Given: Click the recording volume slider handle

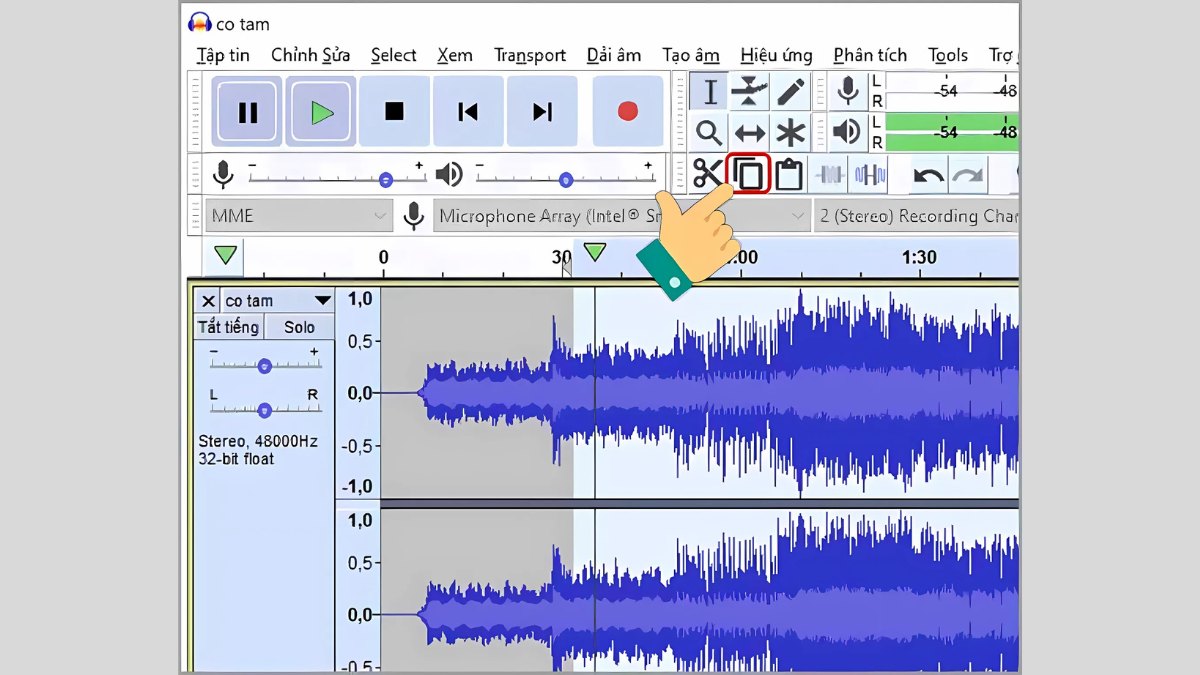Looking at the screenshot, I should (386, 180).
